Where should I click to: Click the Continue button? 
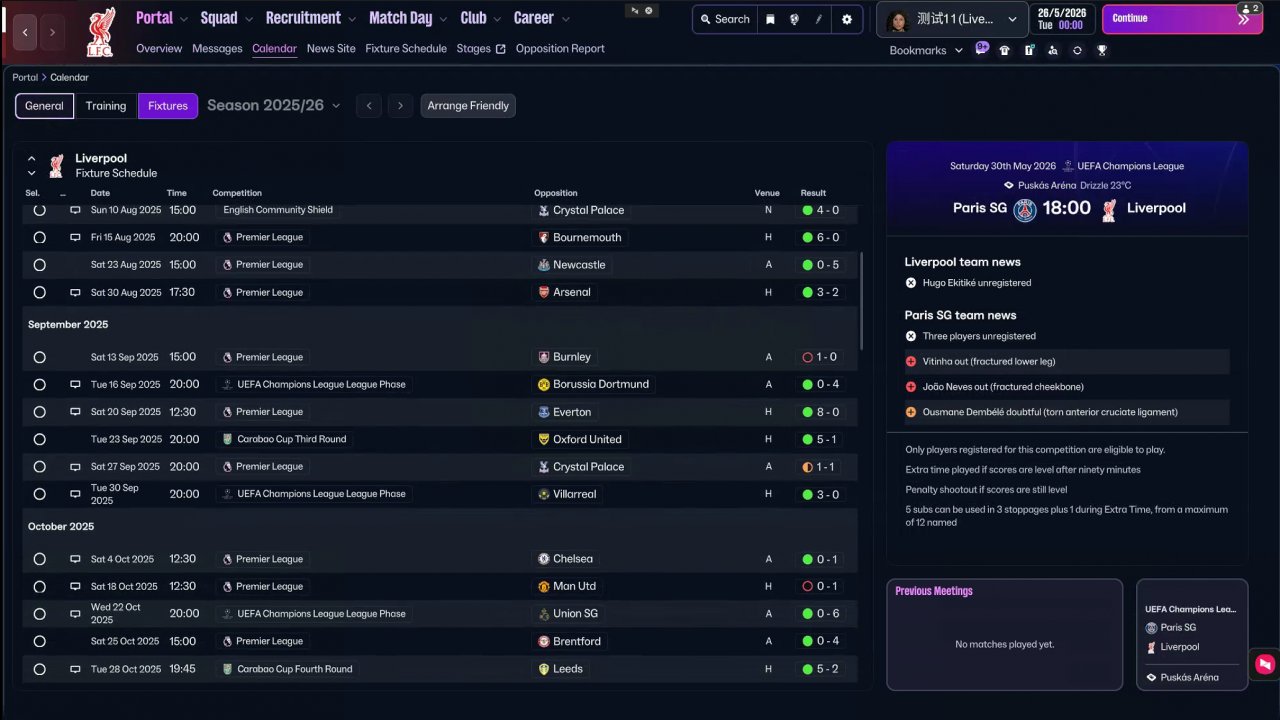pyautogui.click(x=1182, y=19)
